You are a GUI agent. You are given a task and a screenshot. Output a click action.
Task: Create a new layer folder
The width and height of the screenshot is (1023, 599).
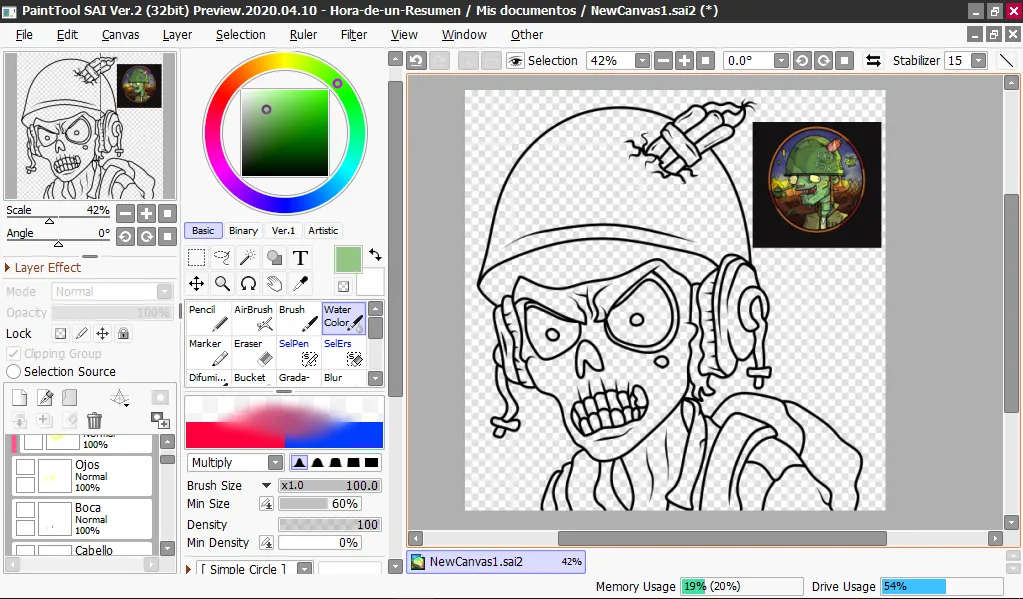point(70,397)
